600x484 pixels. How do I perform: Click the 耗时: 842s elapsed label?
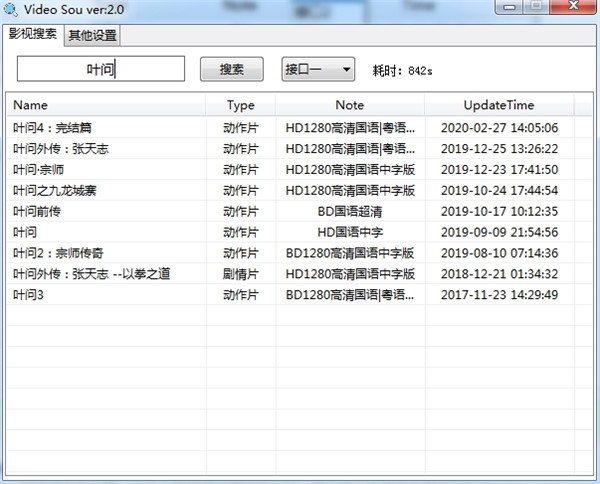coord(403,70)
